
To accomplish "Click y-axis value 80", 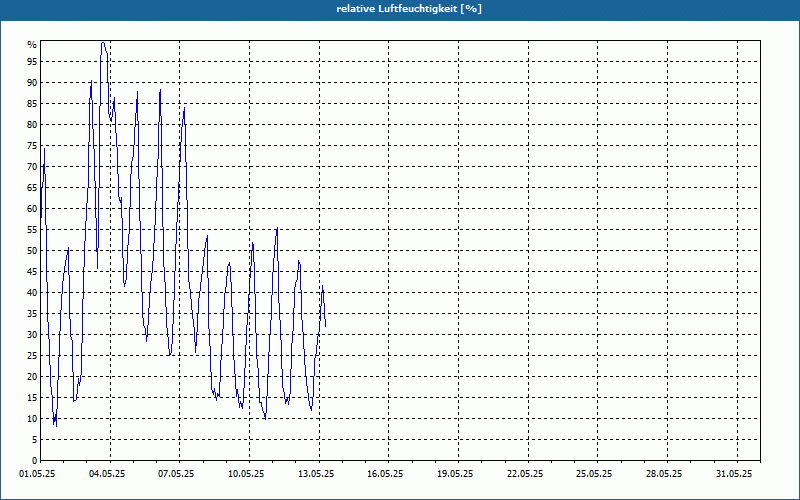I will pyautogui.click(x=32, y=124).
